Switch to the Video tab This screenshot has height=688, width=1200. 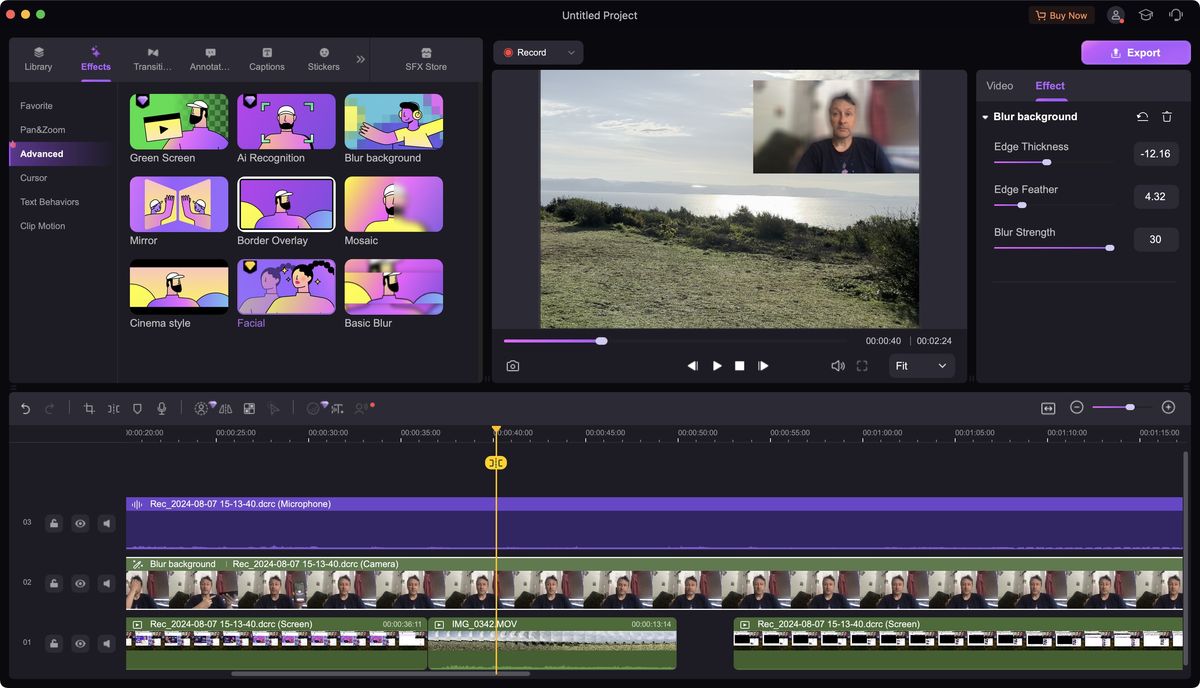point(999,86)
